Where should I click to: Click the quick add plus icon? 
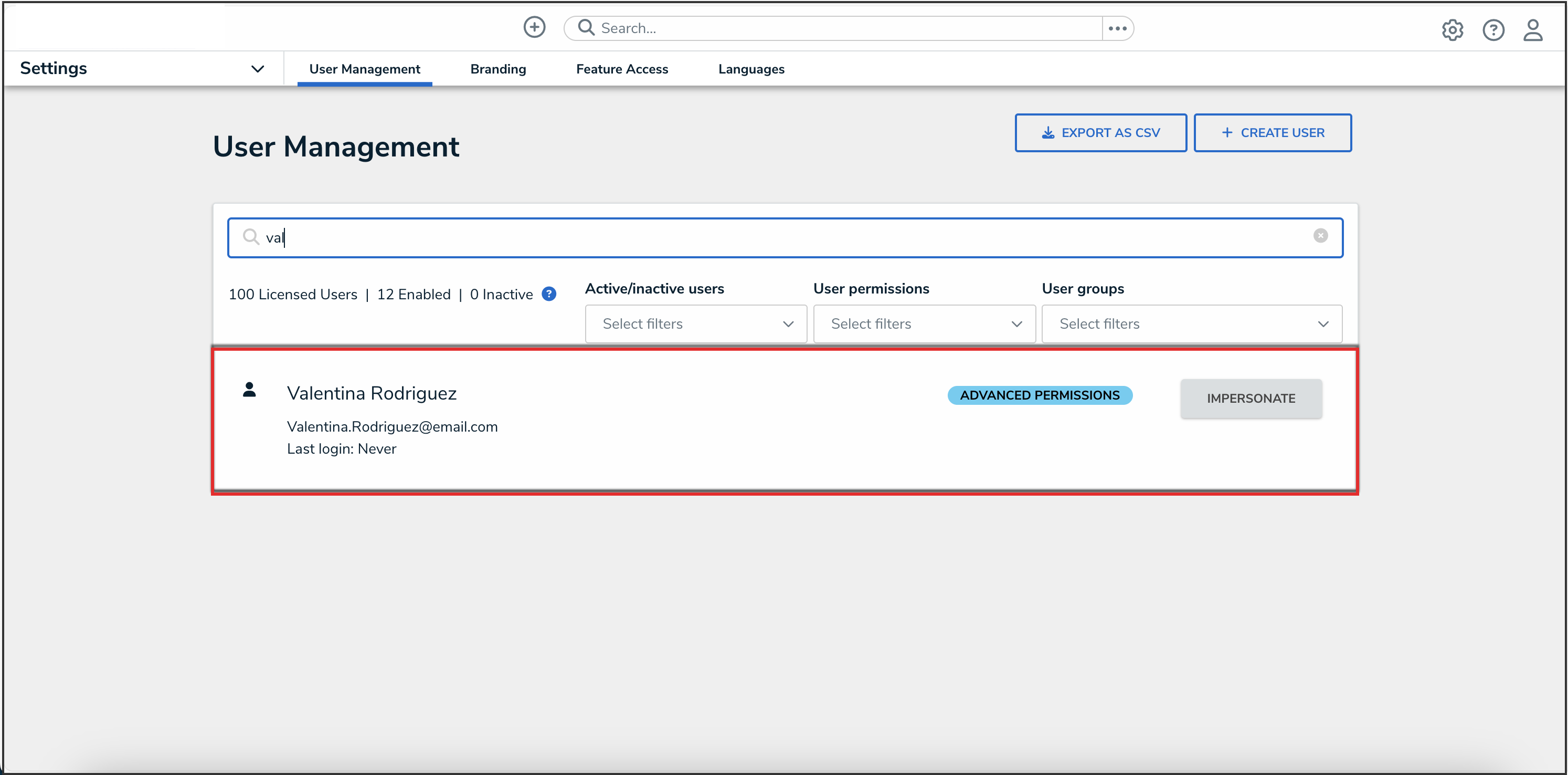point(534,27)
